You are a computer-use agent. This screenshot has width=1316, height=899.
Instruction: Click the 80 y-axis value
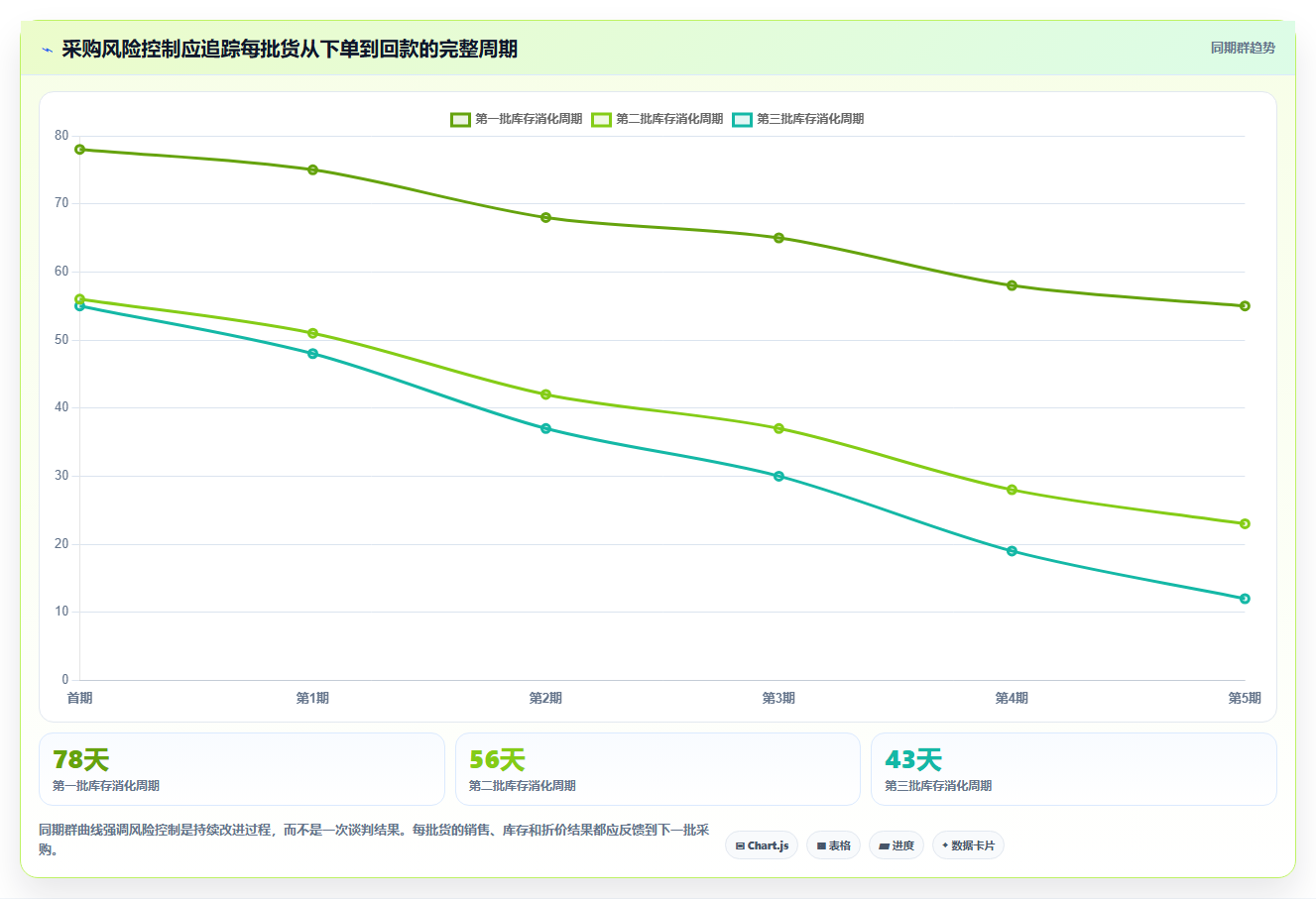(61, 136)
